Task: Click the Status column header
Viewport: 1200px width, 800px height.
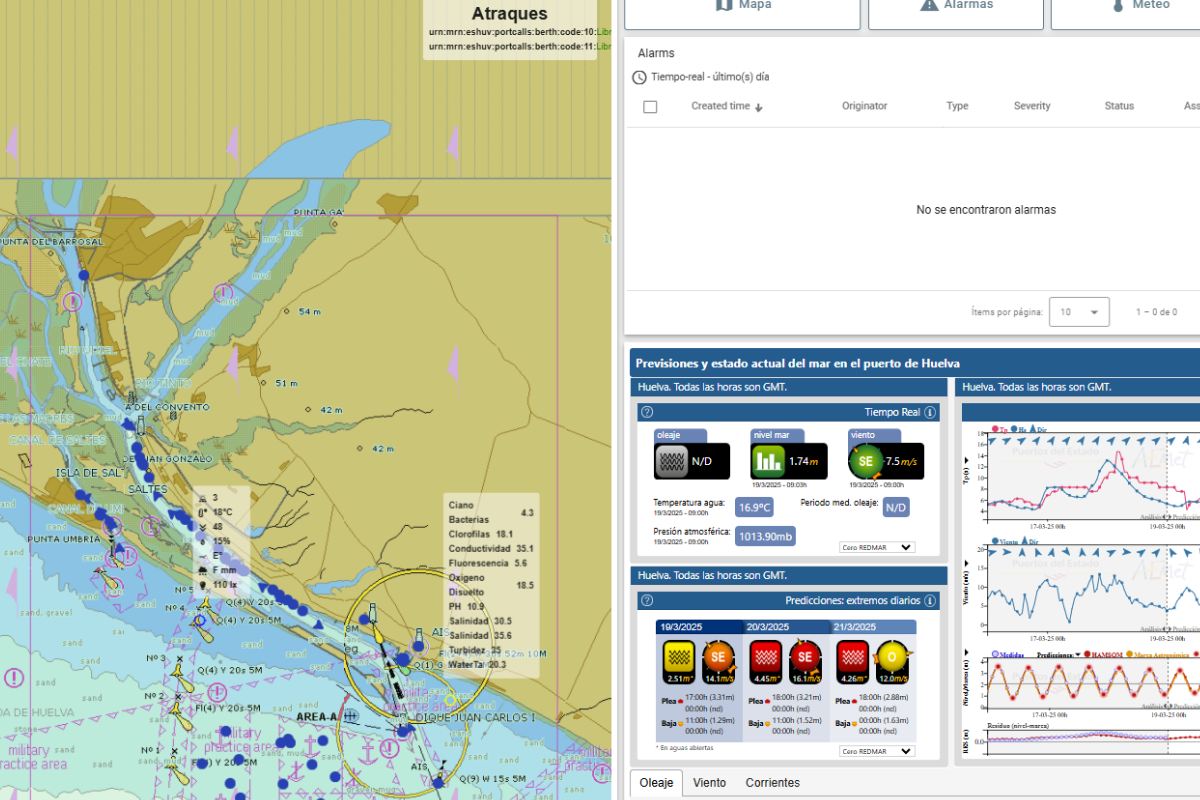Action: pos(1119,106)
